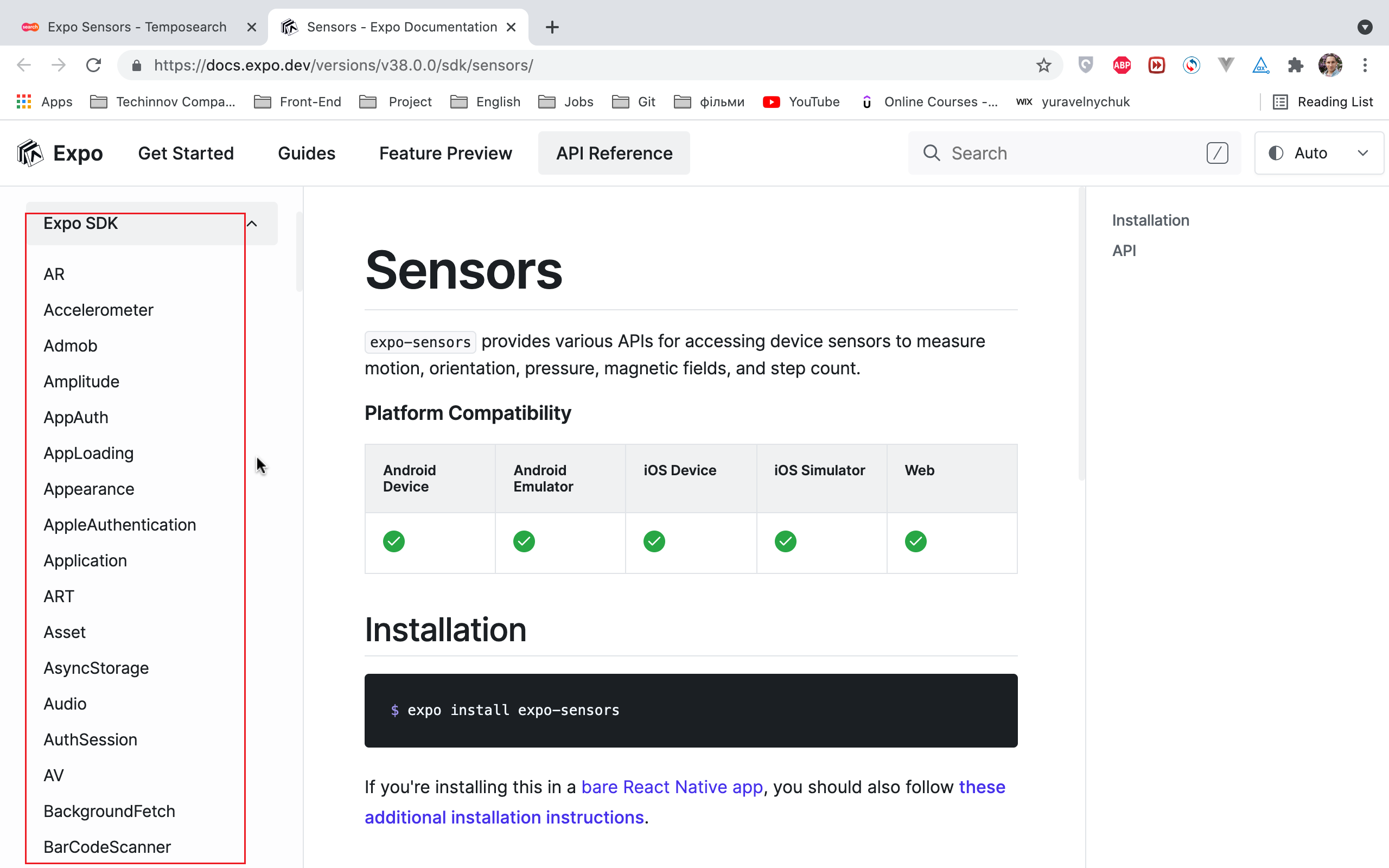Open Admob in sidebar
This screenshot has width=1389, height=868.
(70, 346)
